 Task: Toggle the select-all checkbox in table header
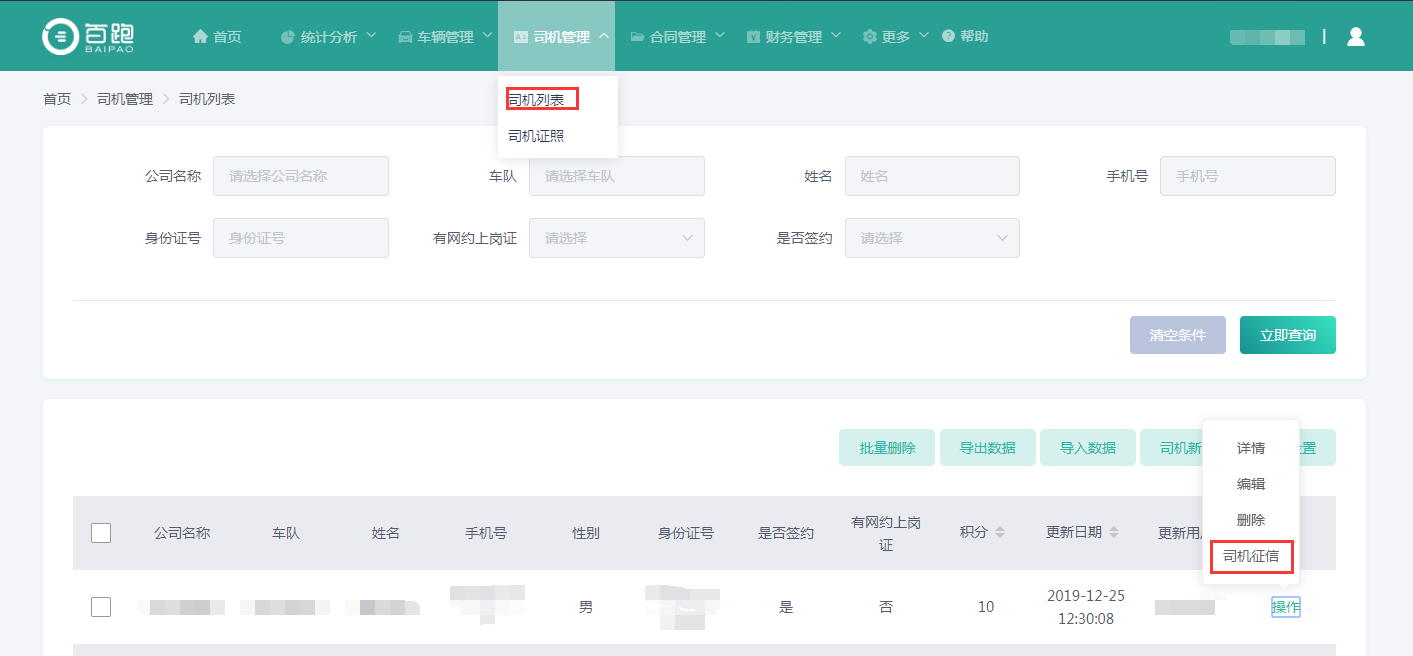101,533
